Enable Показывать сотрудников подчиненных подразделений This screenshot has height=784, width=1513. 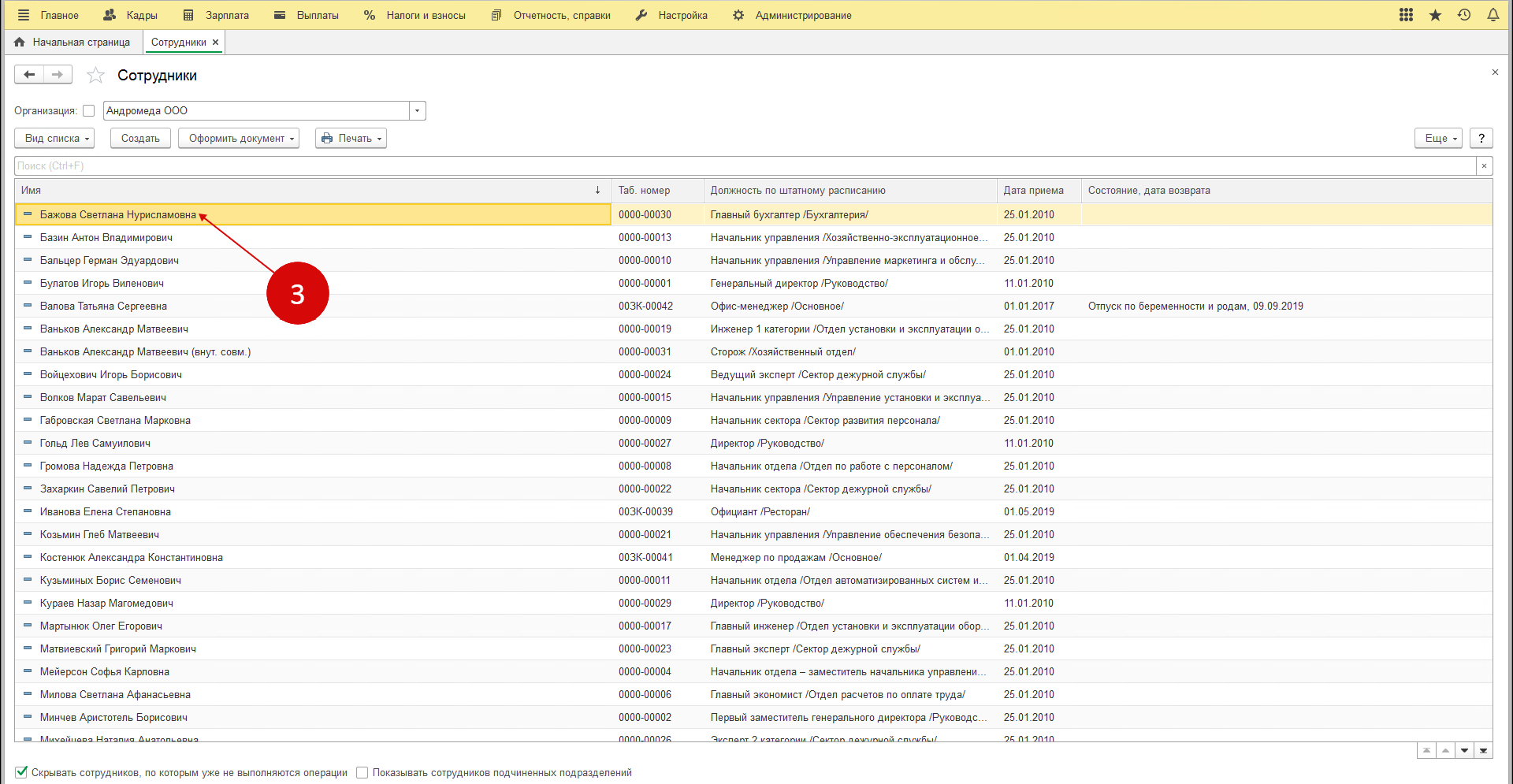362,773
